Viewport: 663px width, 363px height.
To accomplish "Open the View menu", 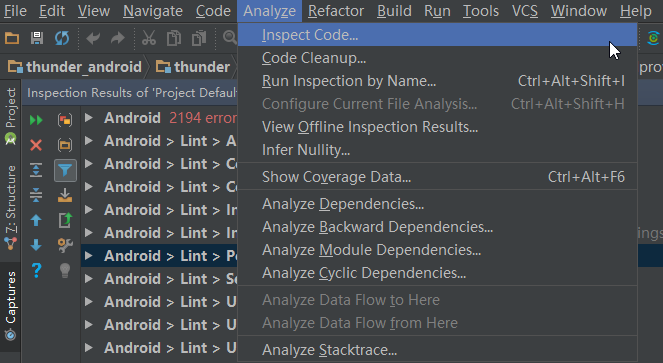I will [x=94, y=11].
